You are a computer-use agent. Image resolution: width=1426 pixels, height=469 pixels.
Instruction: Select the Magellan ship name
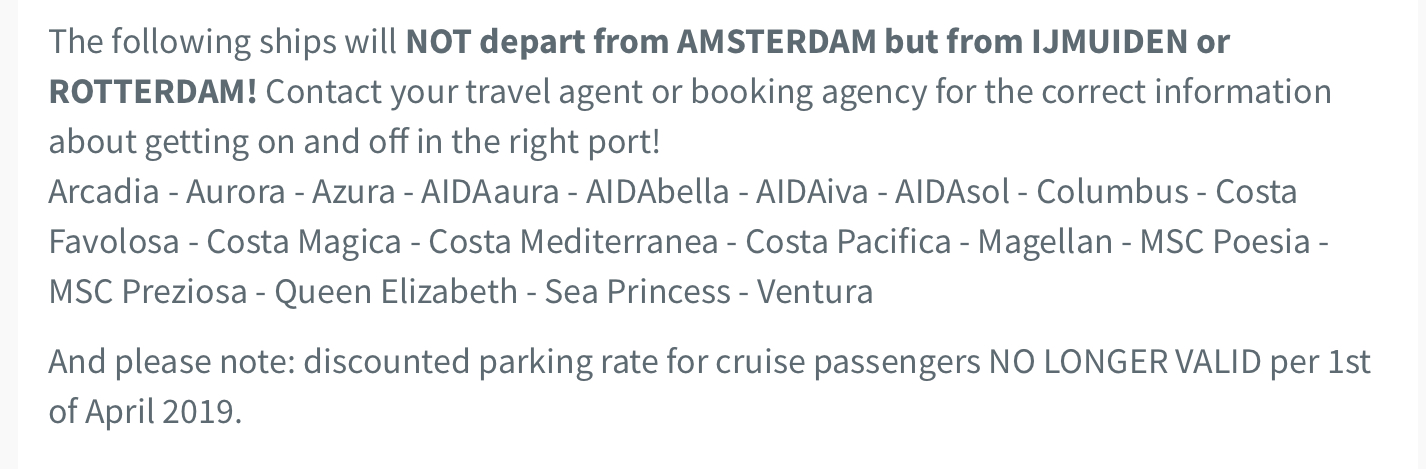click(1044, 241)
